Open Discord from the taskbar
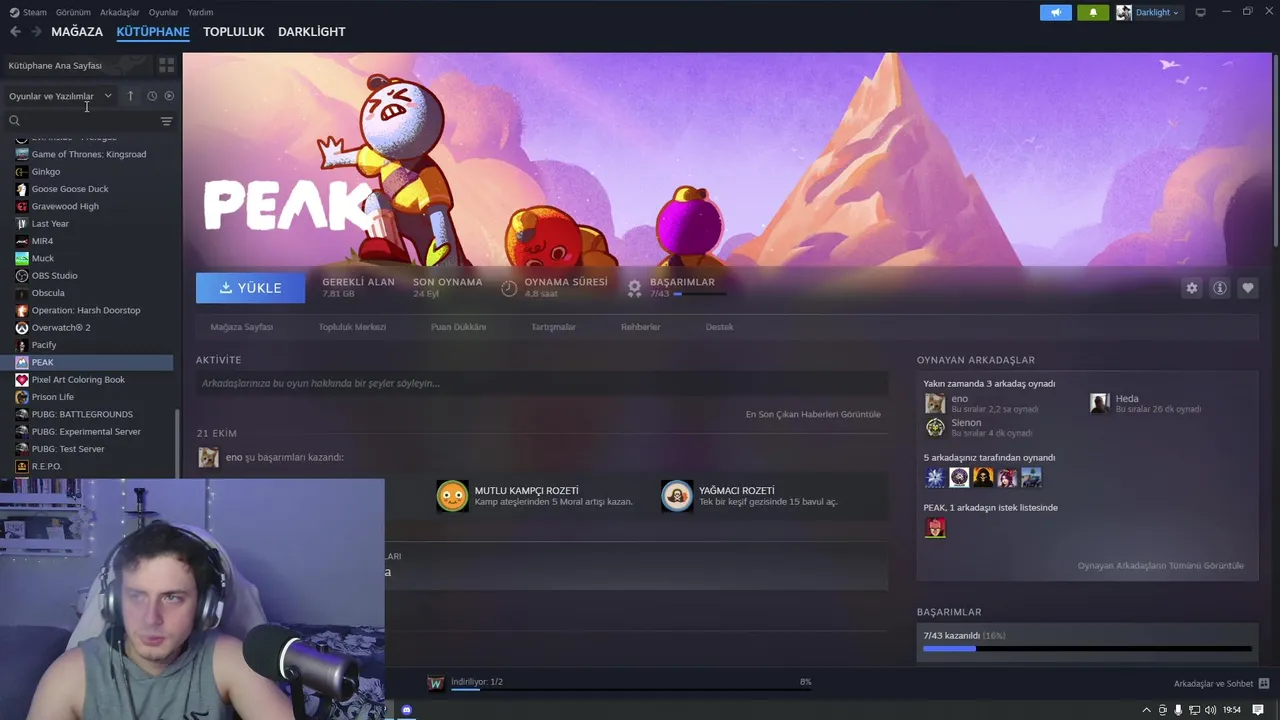 [x=407, y=710]
